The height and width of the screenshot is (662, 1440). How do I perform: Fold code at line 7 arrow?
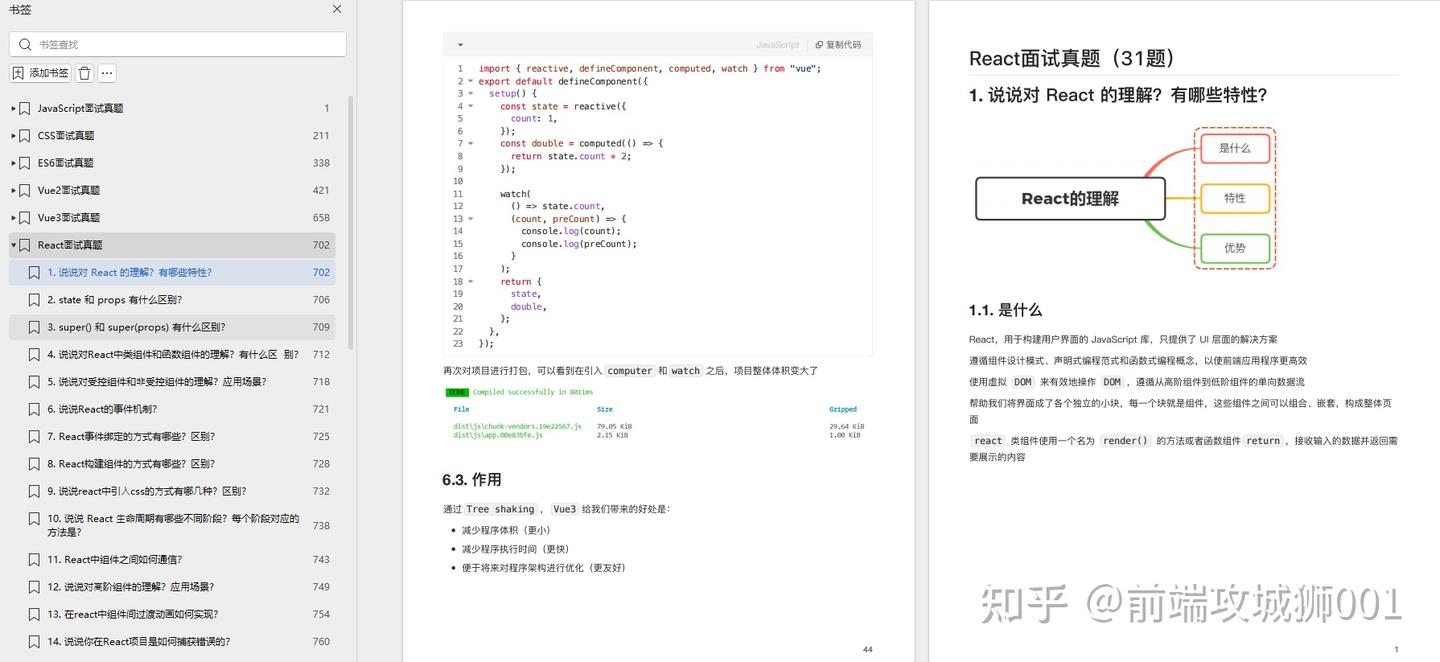point(471,143)
